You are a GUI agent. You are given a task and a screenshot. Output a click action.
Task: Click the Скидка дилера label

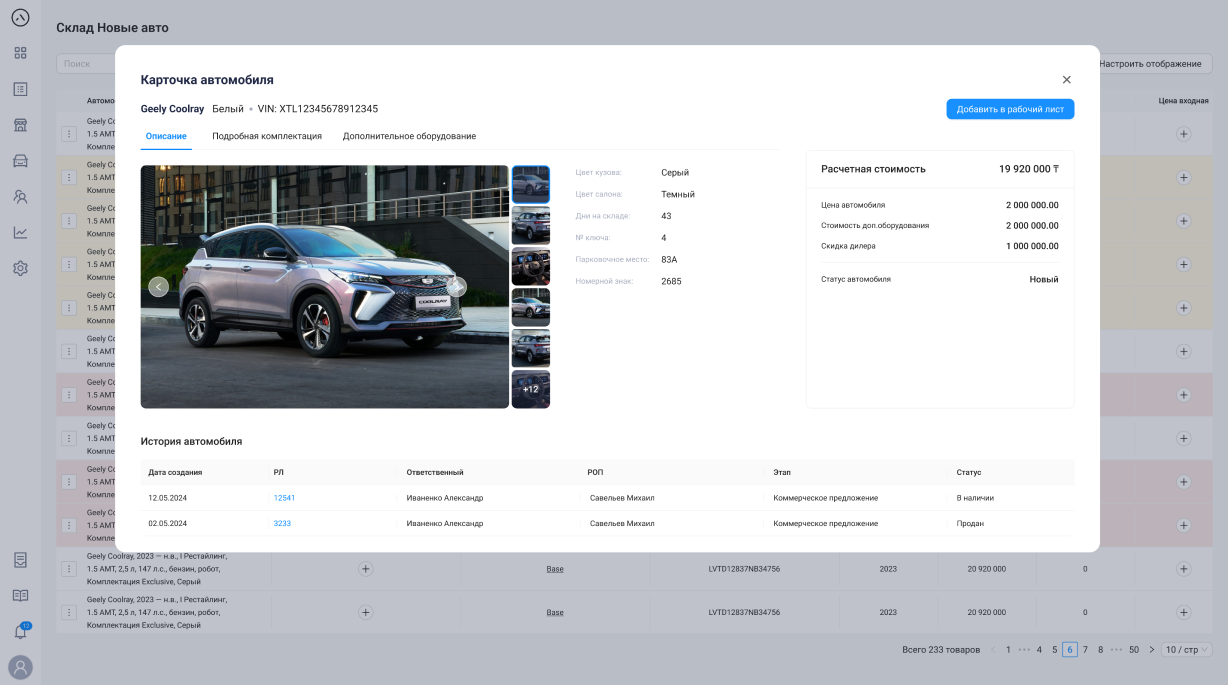click(848, 246)
